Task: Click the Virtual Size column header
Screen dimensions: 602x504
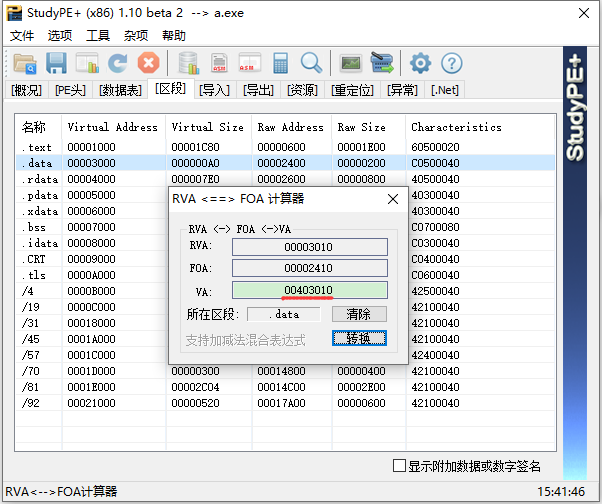Action: tap(208, 127)
